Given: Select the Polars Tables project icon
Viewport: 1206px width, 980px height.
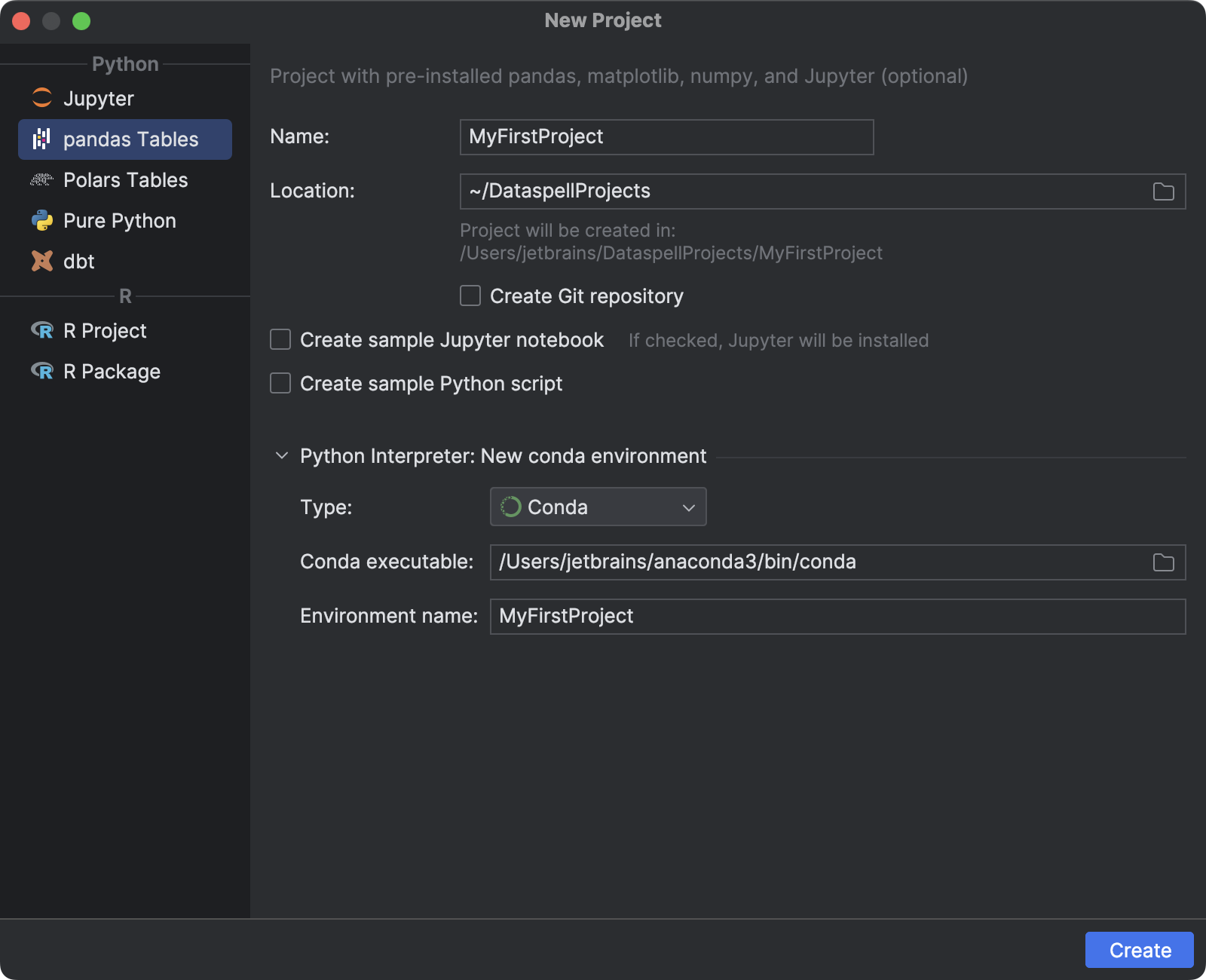Looking at the screenshot, I should 42,180.
